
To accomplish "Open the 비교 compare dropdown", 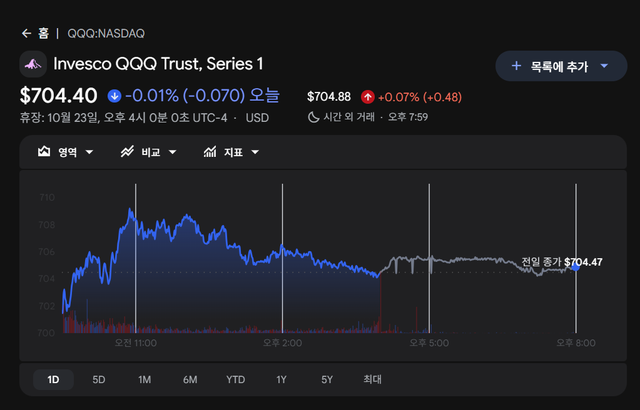I will 149,152.
